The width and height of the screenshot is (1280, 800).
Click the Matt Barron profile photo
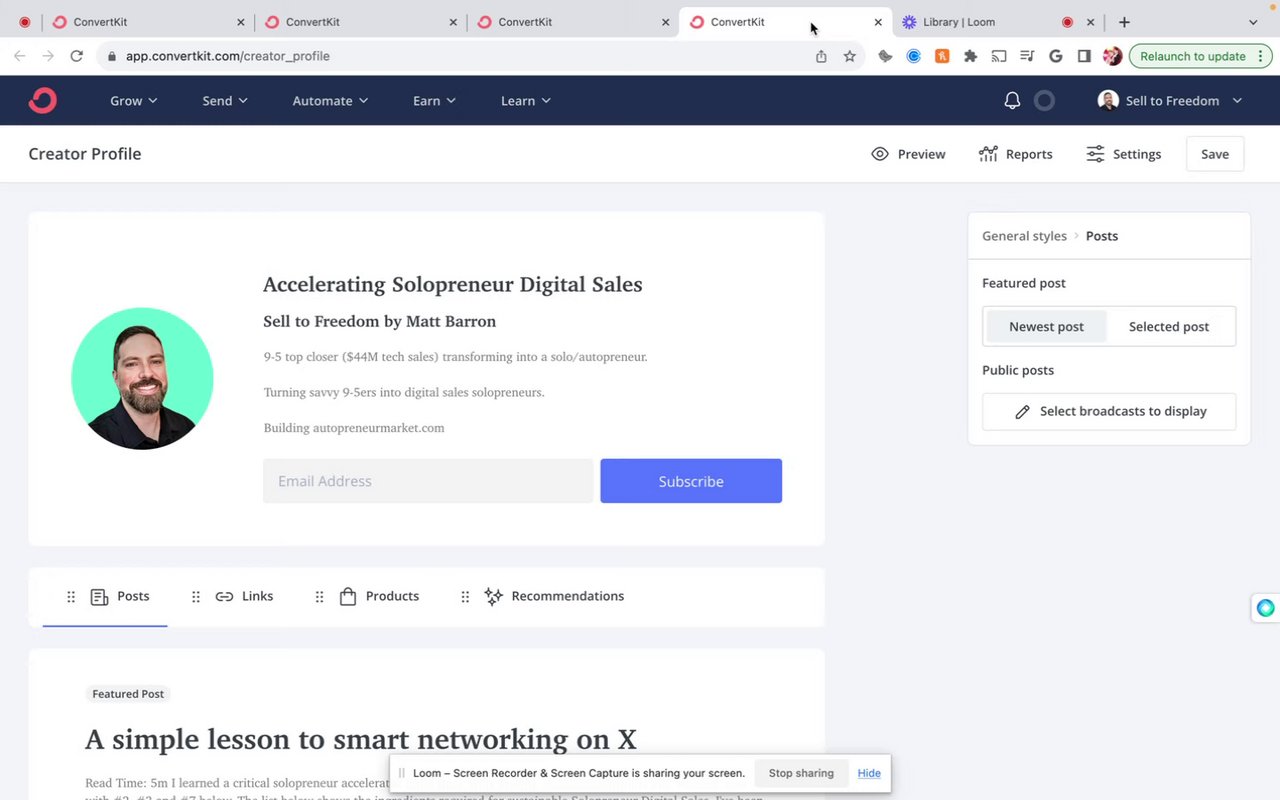click(142, 378)
